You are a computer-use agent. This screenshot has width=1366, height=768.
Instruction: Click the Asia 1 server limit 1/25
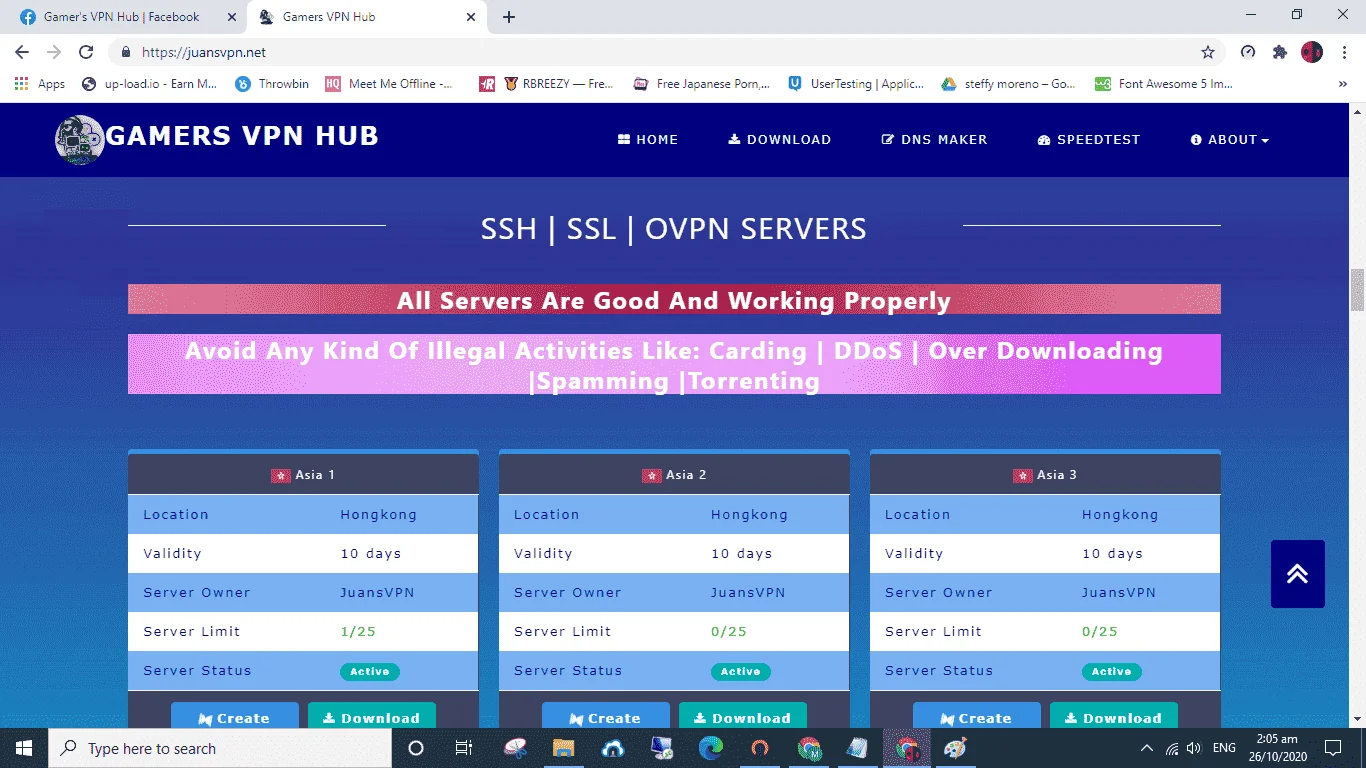[x=358, y=632]
